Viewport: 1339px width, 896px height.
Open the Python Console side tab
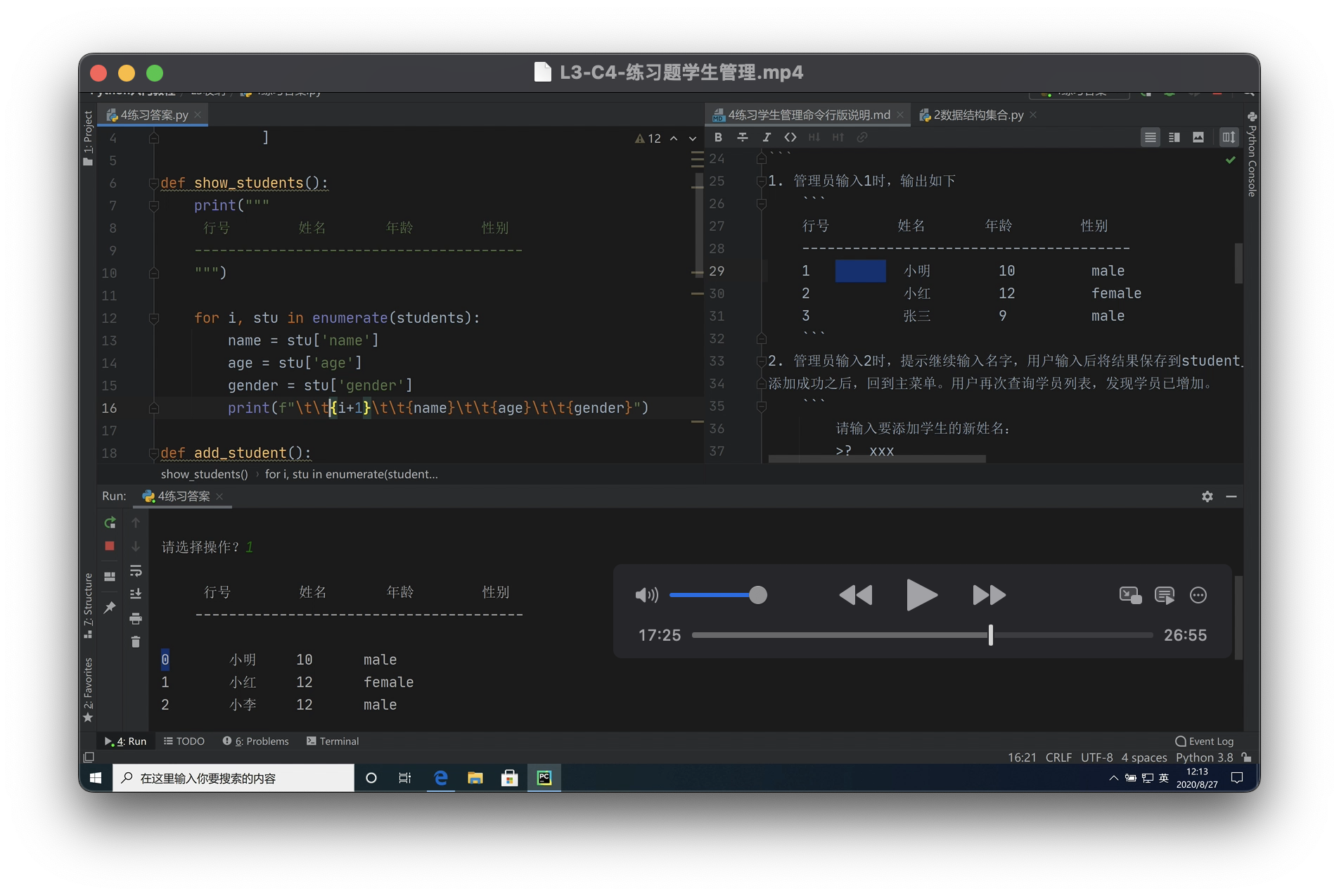[1252, 155]
